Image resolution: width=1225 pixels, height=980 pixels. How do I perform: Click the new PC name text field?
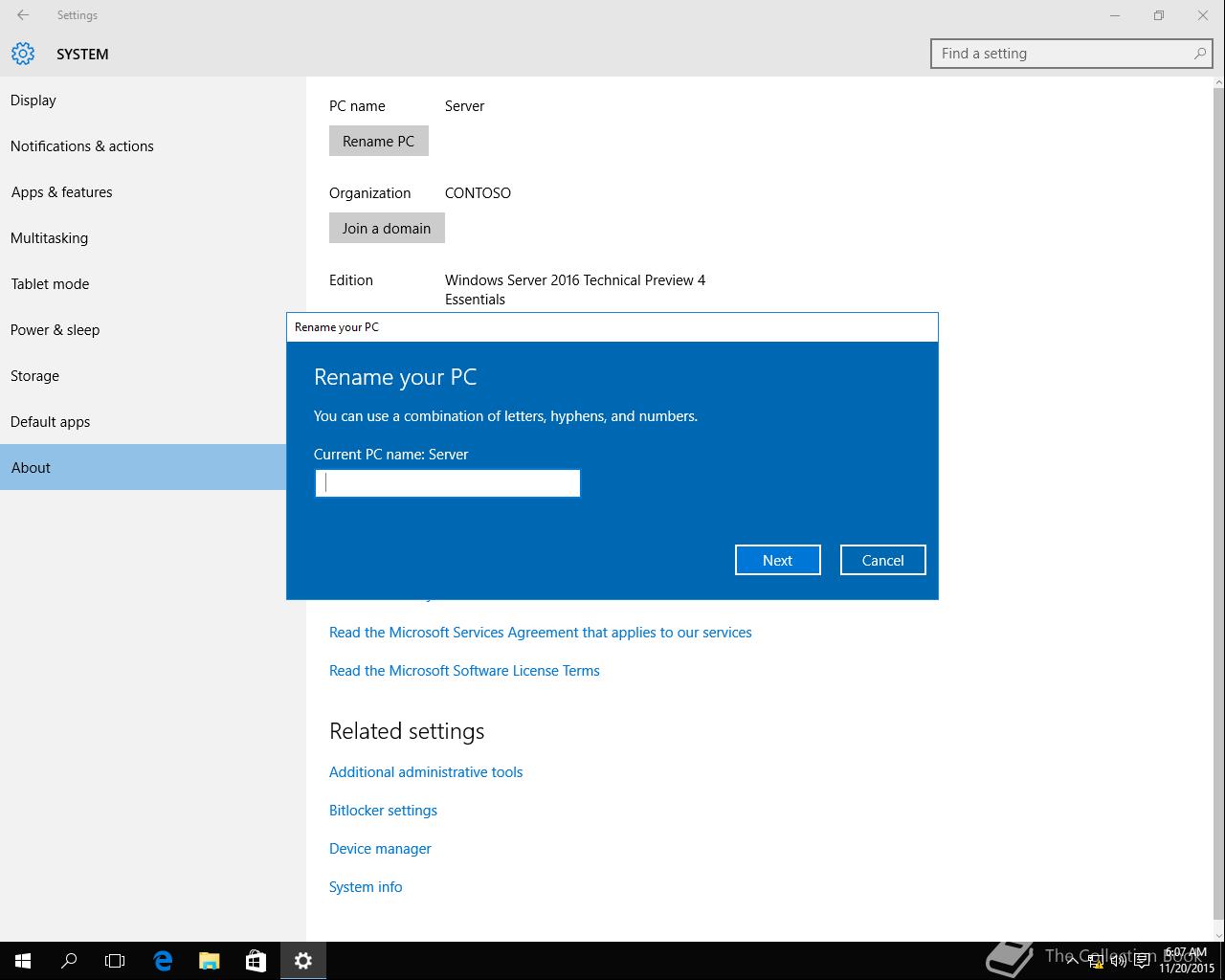click(x=448, y=483)
